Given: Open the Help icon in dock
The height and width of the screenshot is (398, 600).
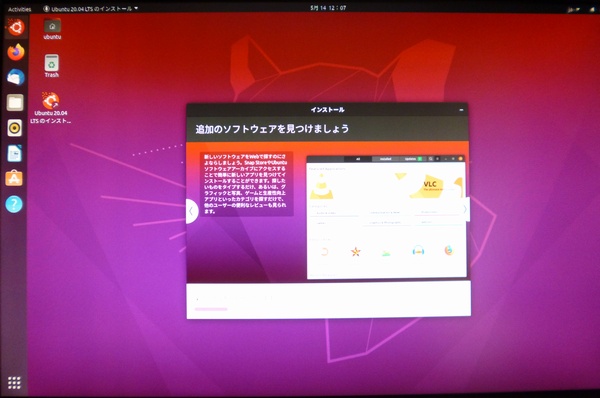Looking at the screenshot, I should tap(14, 204).
